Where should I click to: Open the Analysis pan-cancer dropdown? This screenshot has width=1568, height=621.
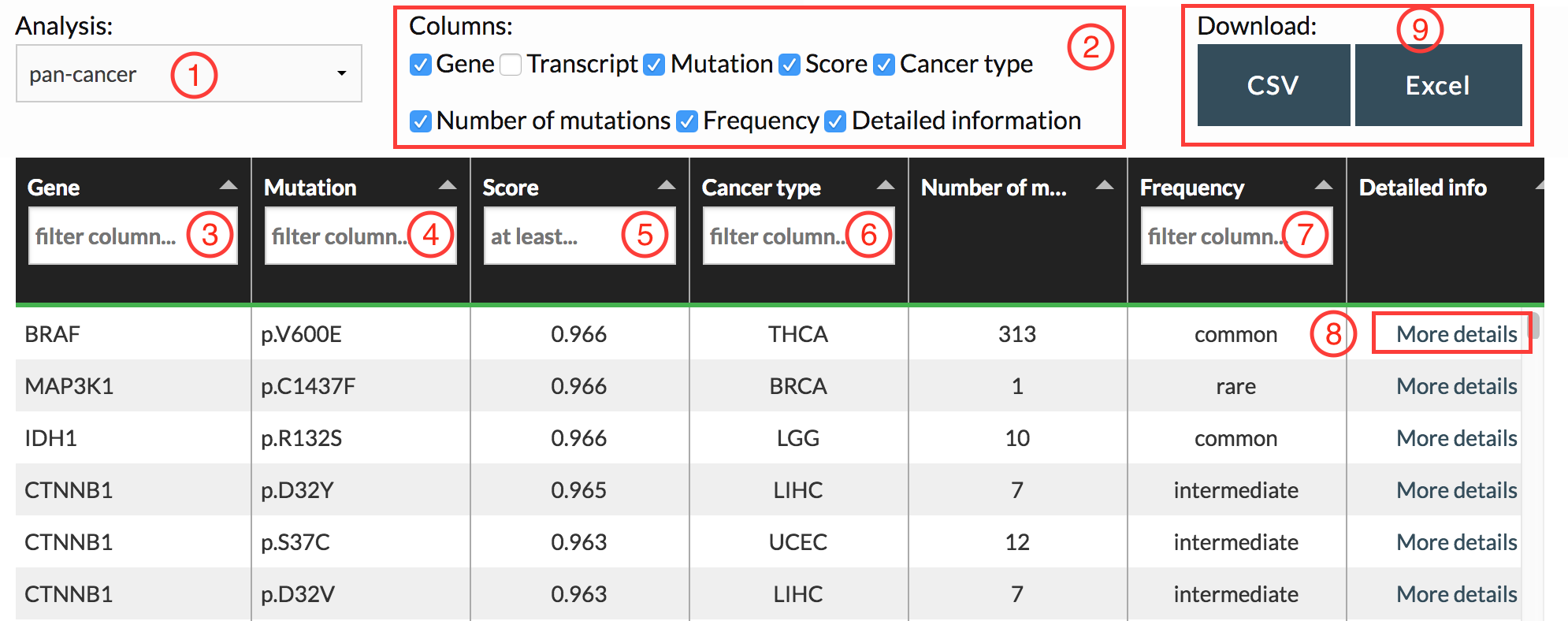(188, 73)
